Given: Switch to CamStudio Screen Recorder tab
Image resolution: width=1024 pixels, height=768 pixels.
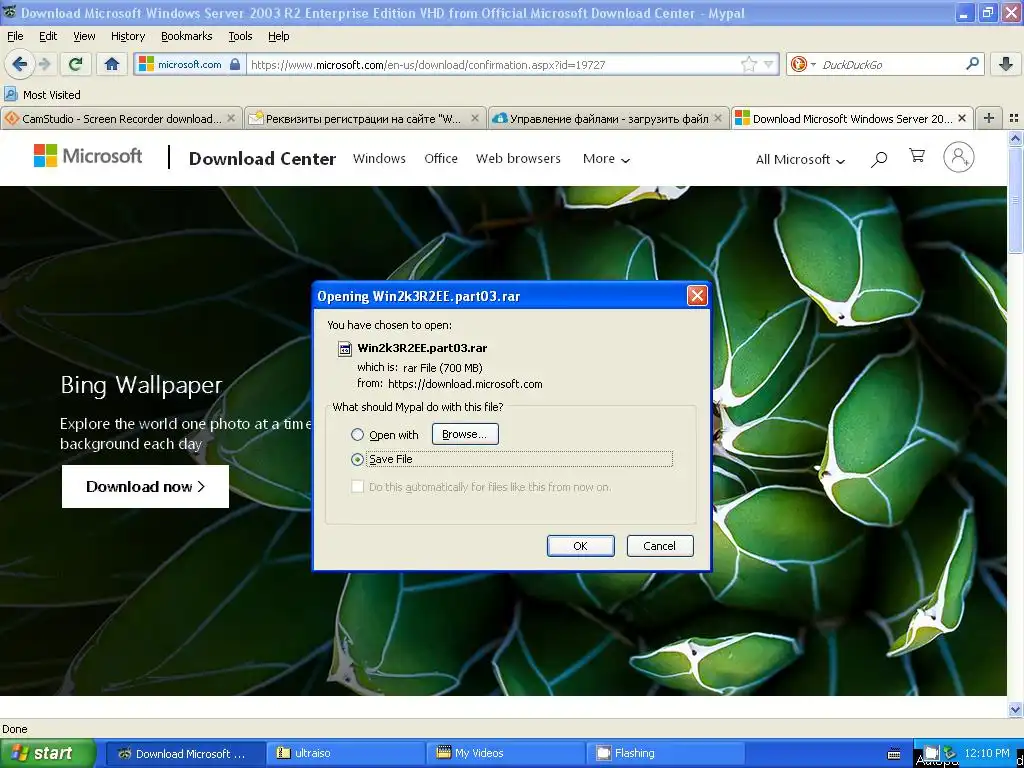Looking at the screenshot, I should pos(121,118).
